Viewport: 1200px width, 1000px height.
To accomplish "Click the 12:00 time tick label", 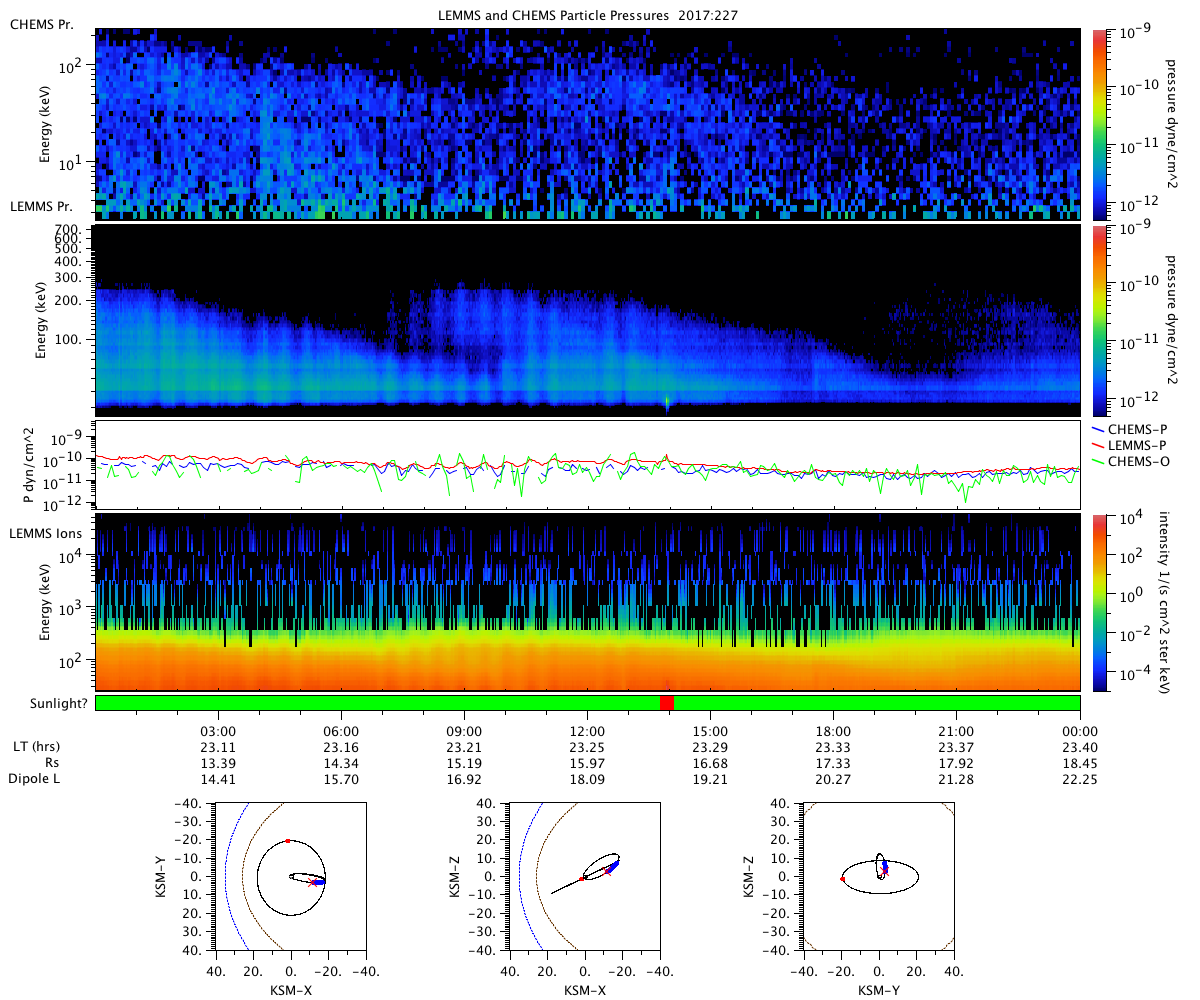I will coord(587,731).
